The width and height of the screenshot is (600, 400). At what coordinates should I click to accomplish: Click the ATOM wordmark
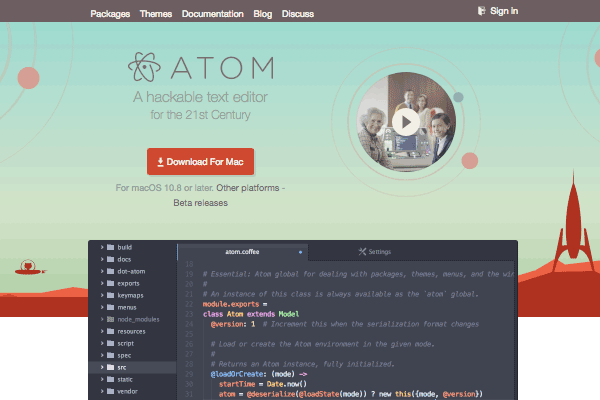pyautogui.click(x=222, y=68)
